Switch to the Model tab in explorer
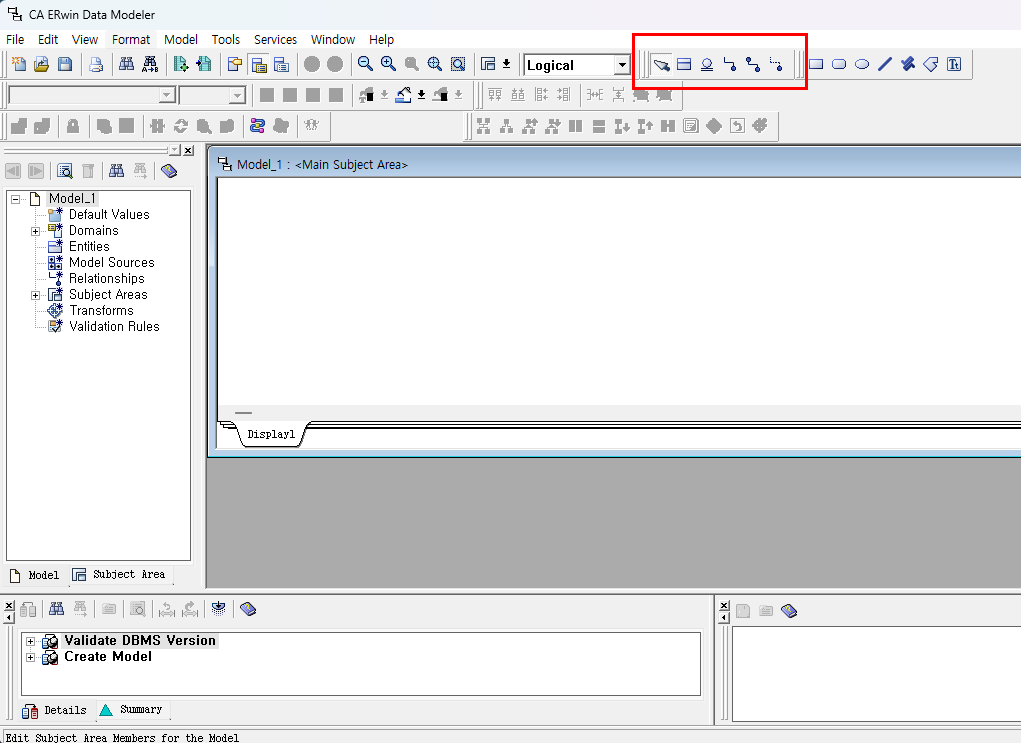 [35, 575]
